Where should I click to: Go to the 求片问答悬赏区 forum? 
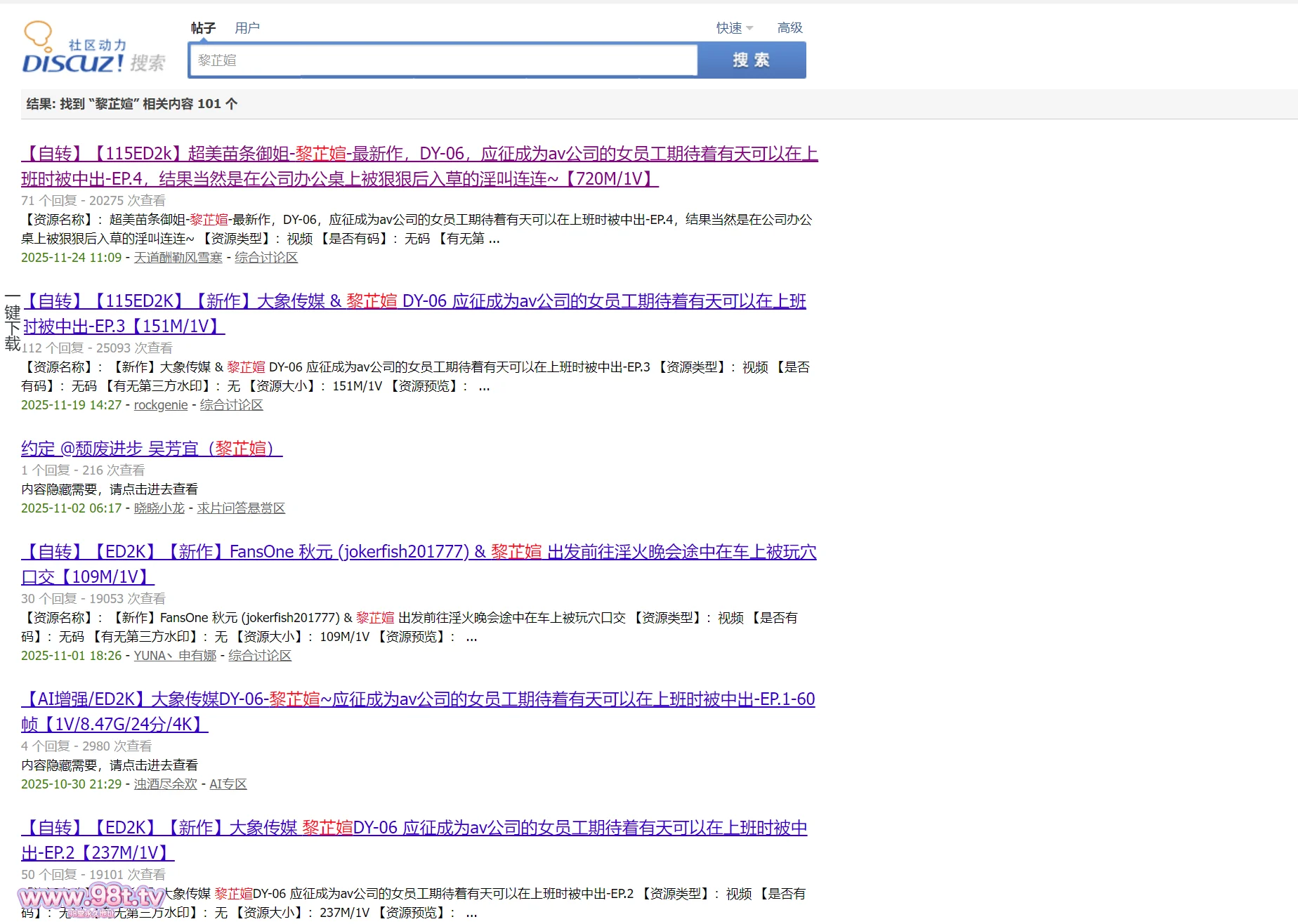coord(241,508)
